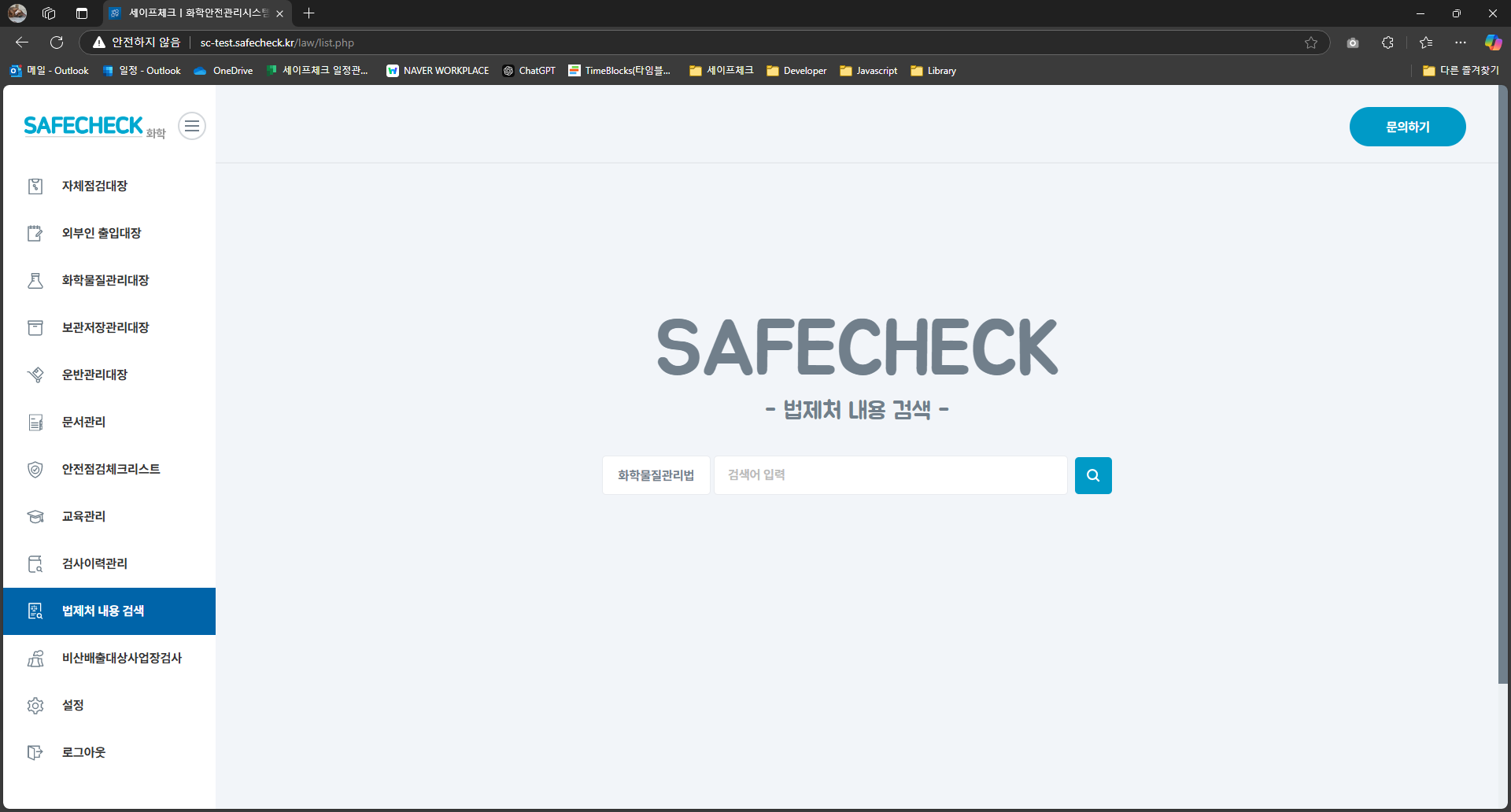The image size is (1511, 812).
Task: Open 자체점검대장 menu item
Action: (x=109, y=186)
